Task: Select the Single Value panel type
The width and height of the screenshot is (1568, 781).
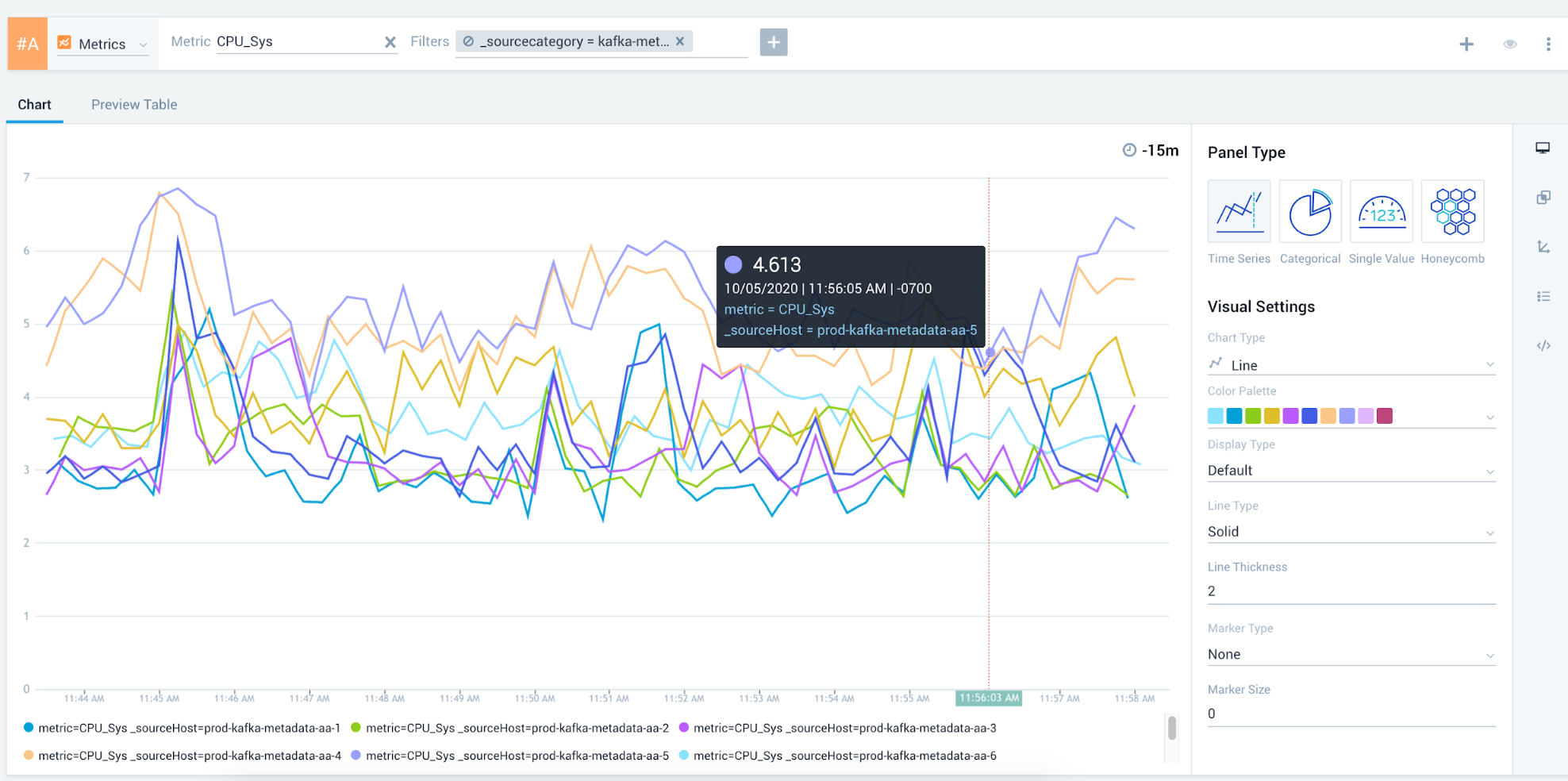Action: pyautogui.click(x=1381, y=211)
